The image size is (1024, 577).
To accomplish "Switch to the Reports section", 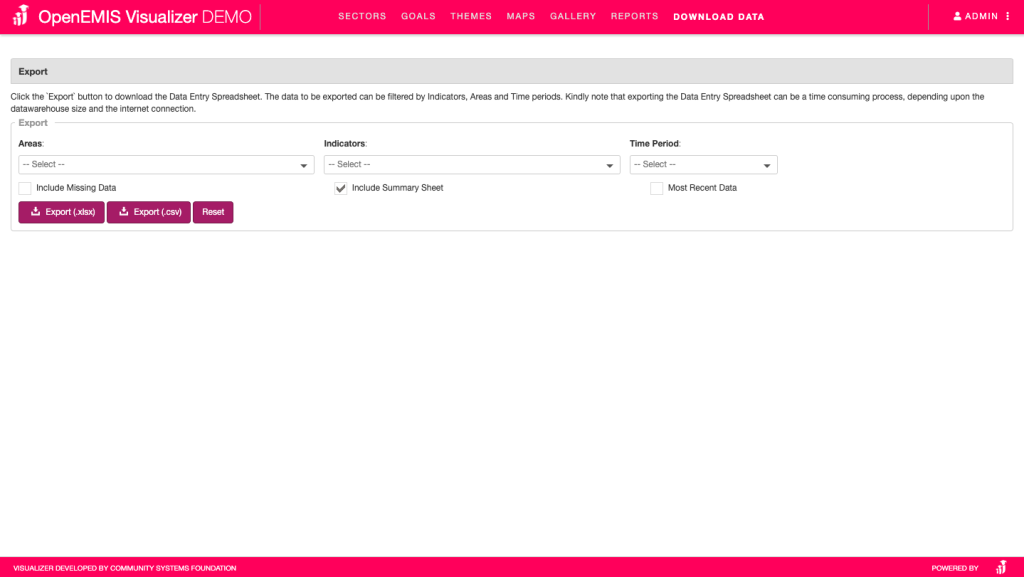I will (634, 17).
